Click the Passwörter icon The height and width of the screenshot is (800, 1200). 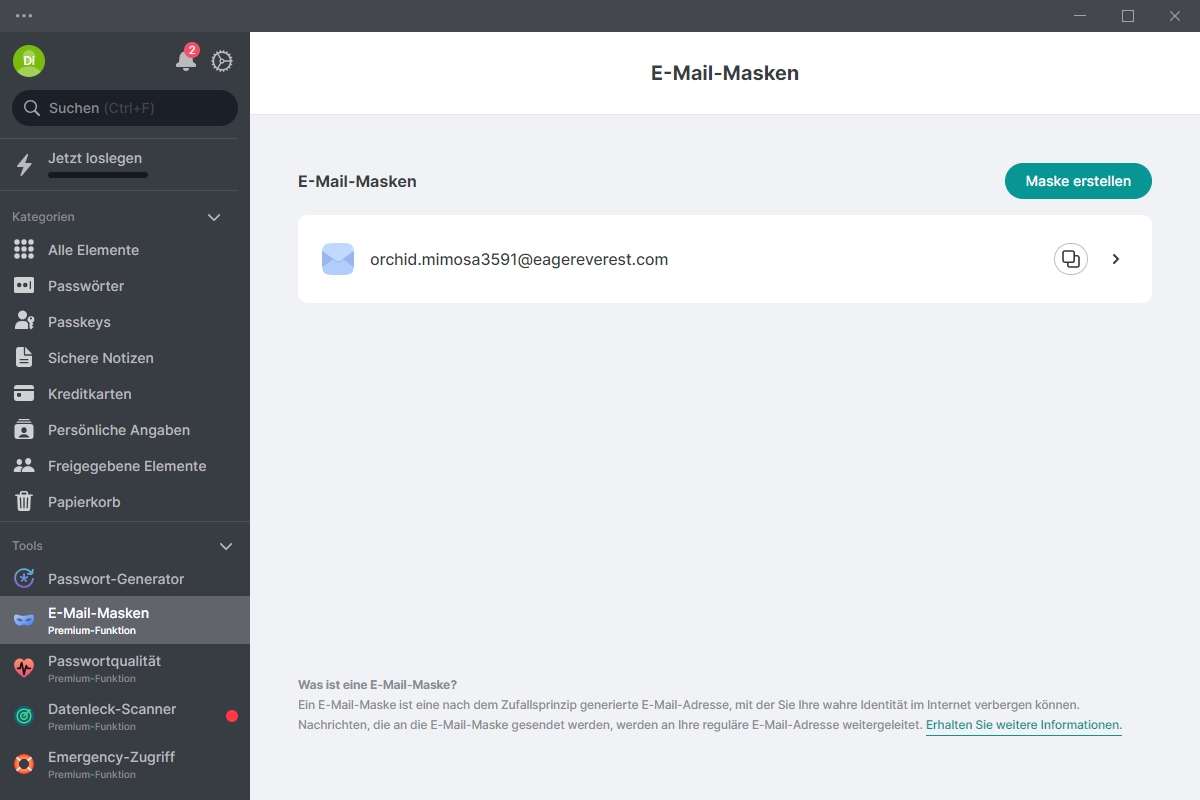click(24, 286)
